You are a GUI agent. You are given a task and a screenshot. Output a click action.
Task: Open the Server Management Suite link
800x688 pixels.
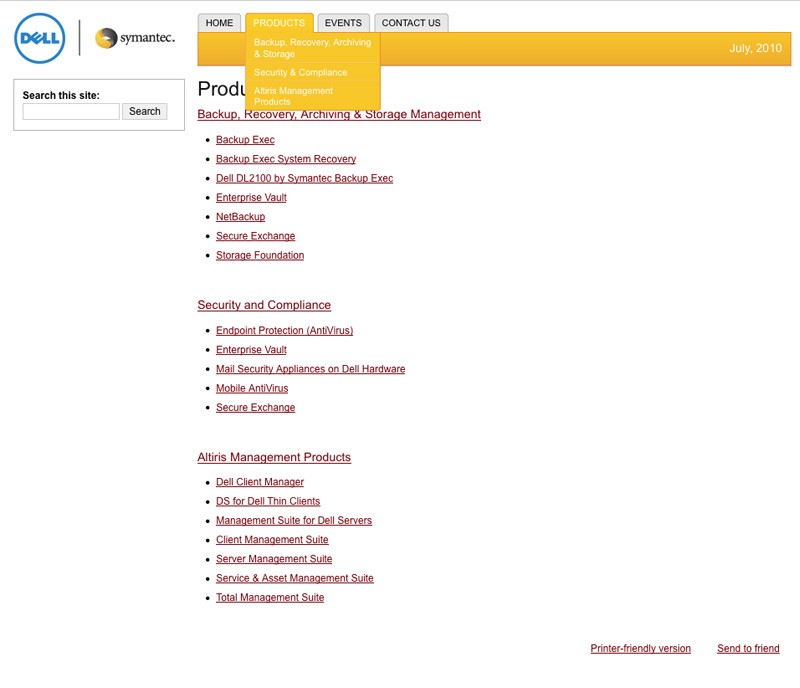click(x=274, y=559)
